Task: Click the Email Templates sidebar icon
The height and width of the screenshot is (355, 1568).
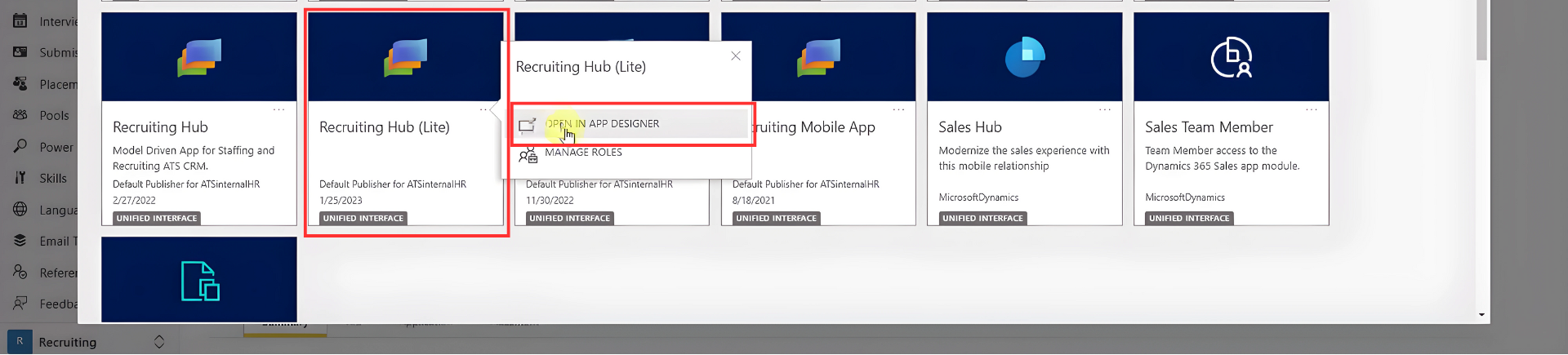Action: [20, 241]
